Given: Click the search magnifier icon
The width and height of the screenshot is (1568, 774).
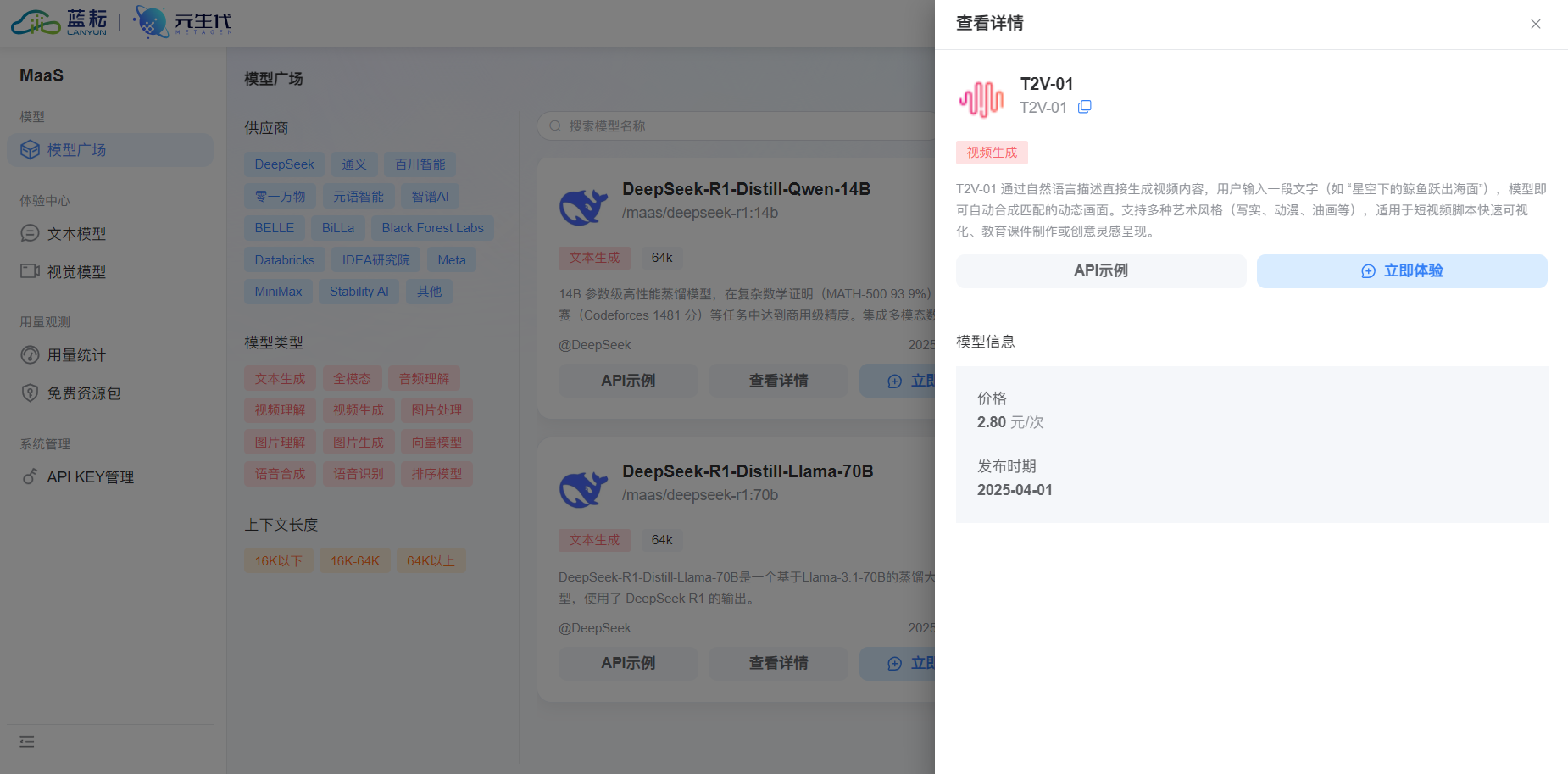Looking at the screenshot, I should [x=555, y=126].
